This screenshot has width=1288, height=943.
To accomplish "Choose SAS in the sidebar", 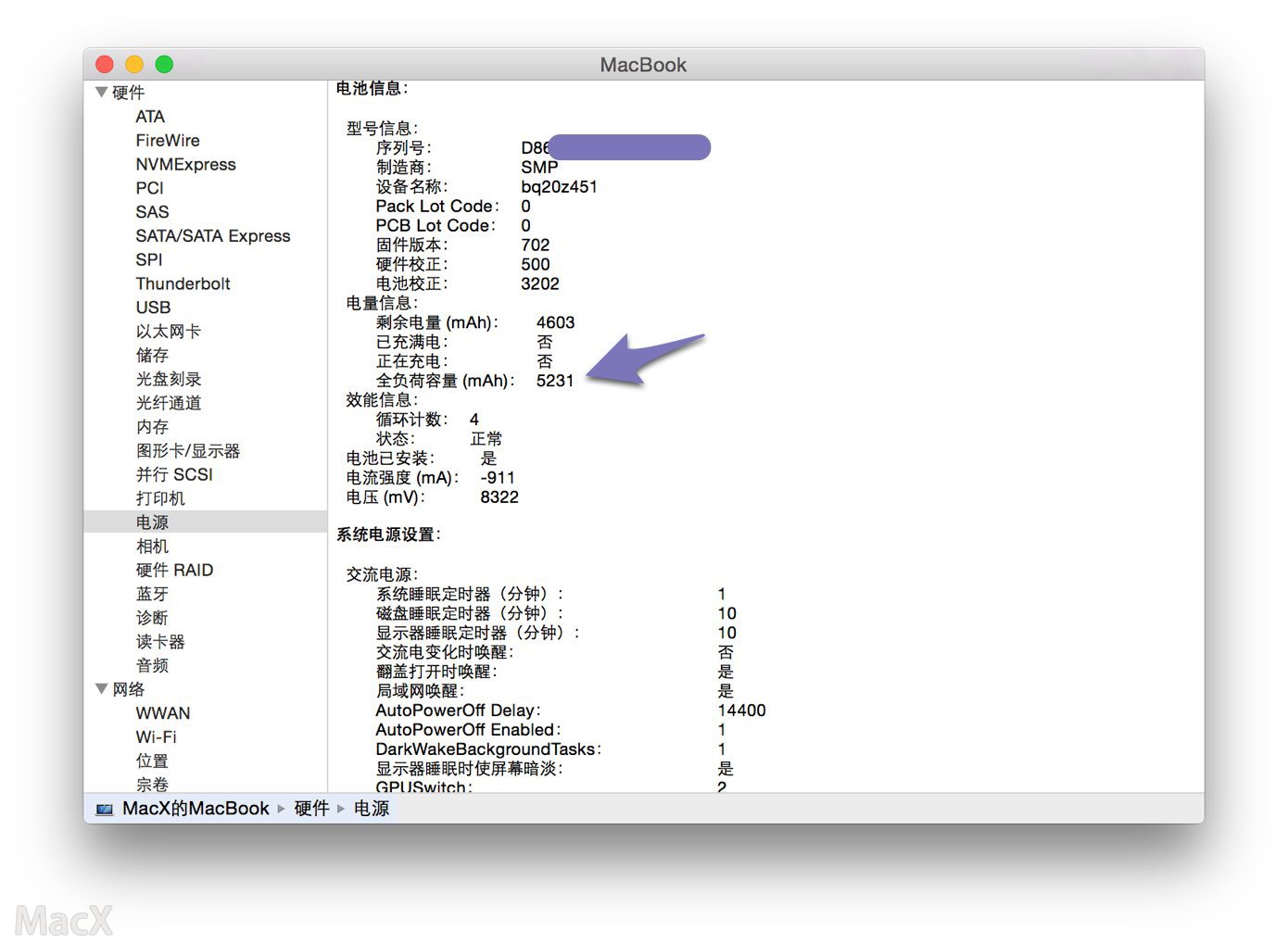I will 152,212.
